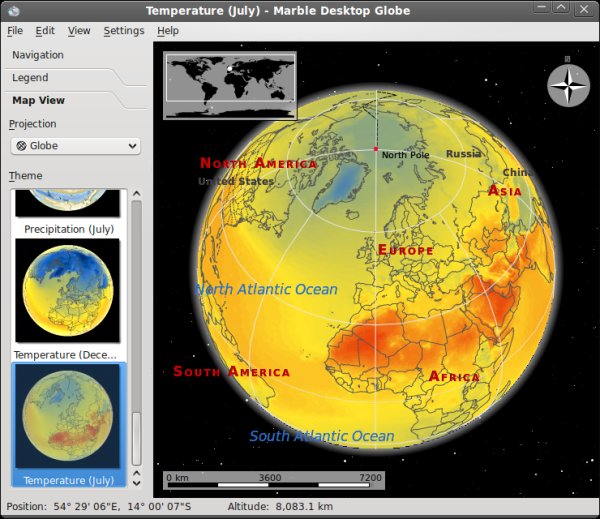Click the distance scale bar

coord(274,481)
